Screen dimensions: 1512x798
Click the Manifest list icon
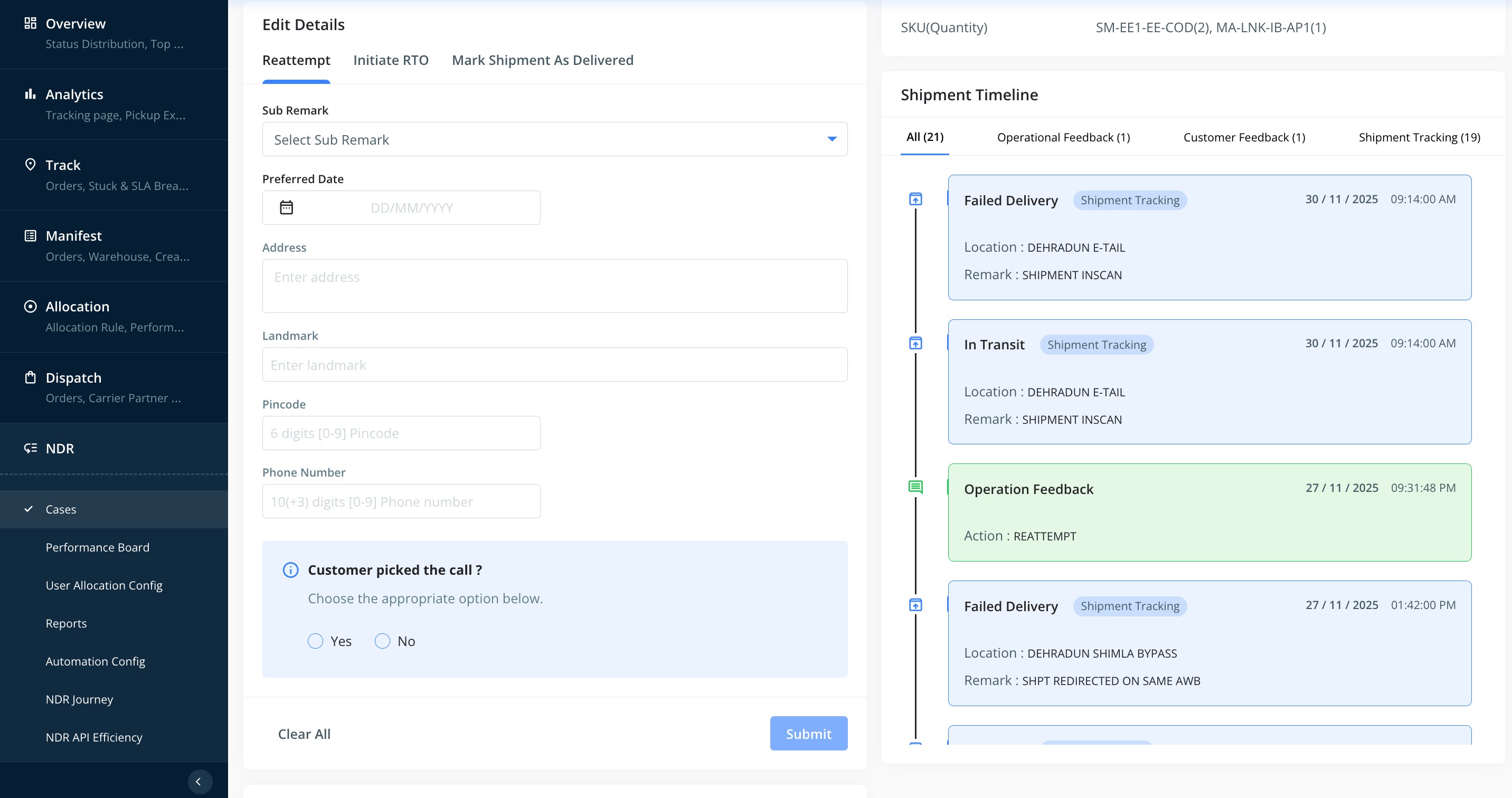(x=31, y=235)
